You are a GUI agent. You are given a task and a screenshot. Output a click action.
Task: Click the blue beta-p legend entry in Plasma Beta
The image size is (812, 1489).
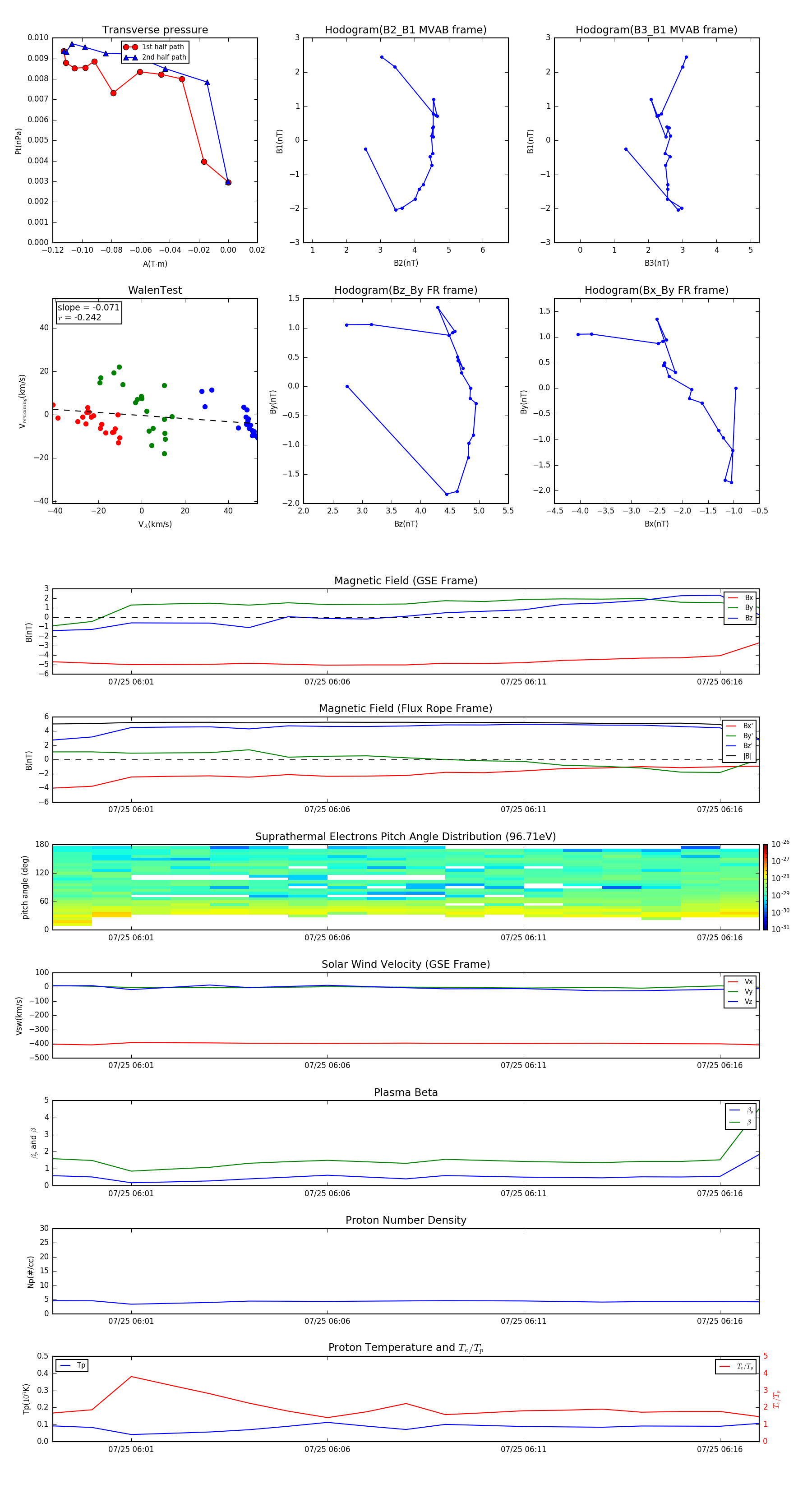[x=742, y=1110]
